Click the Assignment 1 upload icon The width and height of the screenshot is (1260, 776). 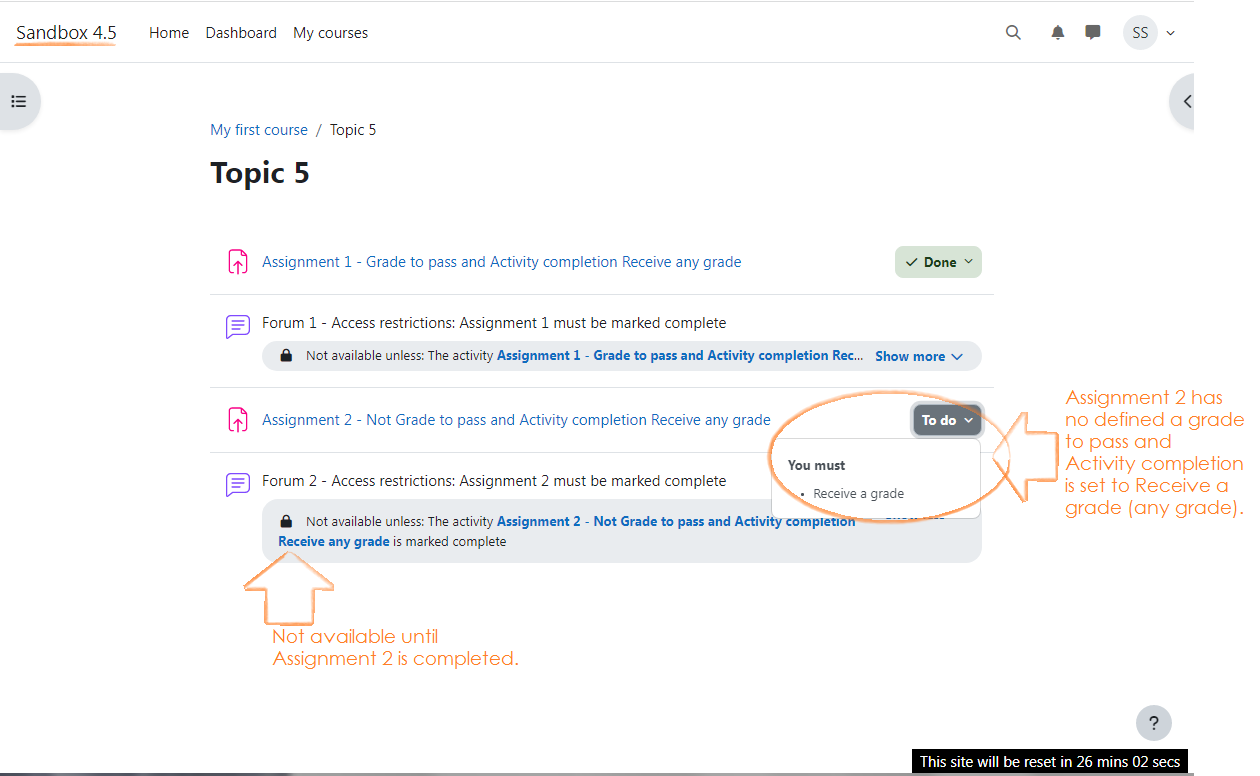pyautogui.click(x=237, y=262)
